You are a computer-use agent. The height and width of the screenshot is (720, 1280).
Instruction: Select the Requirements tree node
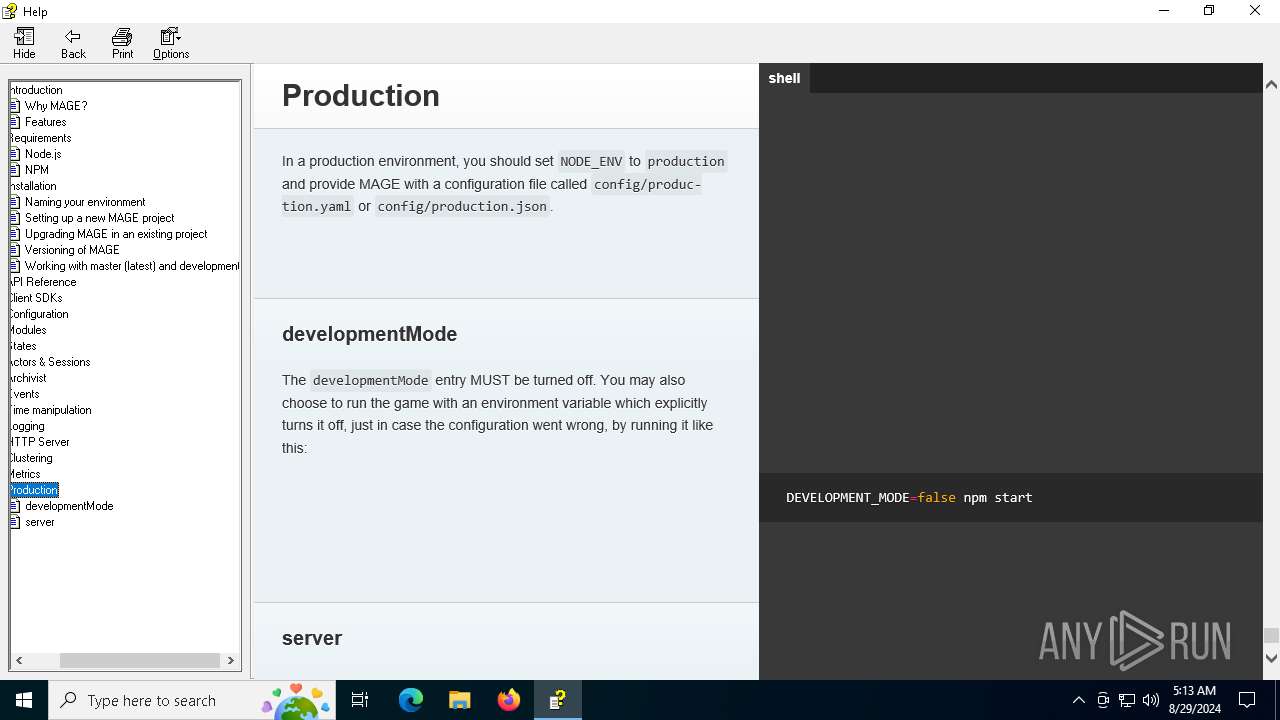pos(40,138)
